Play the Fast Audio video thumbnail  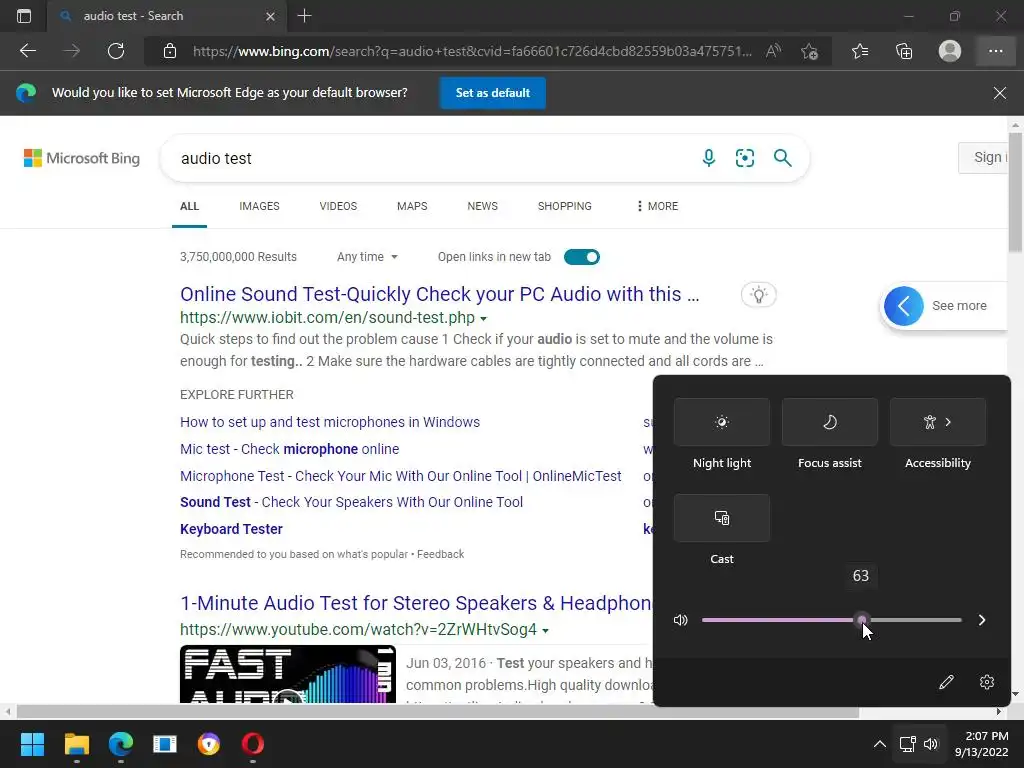coord(287,675)
